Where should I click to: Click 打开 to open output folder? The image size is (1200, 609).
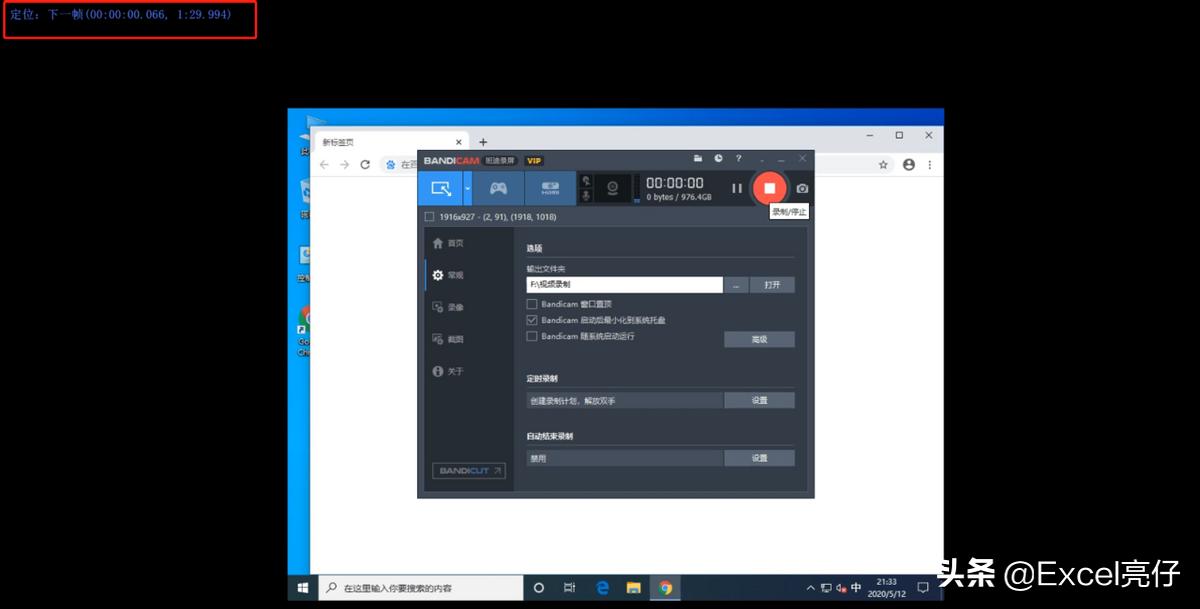(x=772, y=285)
